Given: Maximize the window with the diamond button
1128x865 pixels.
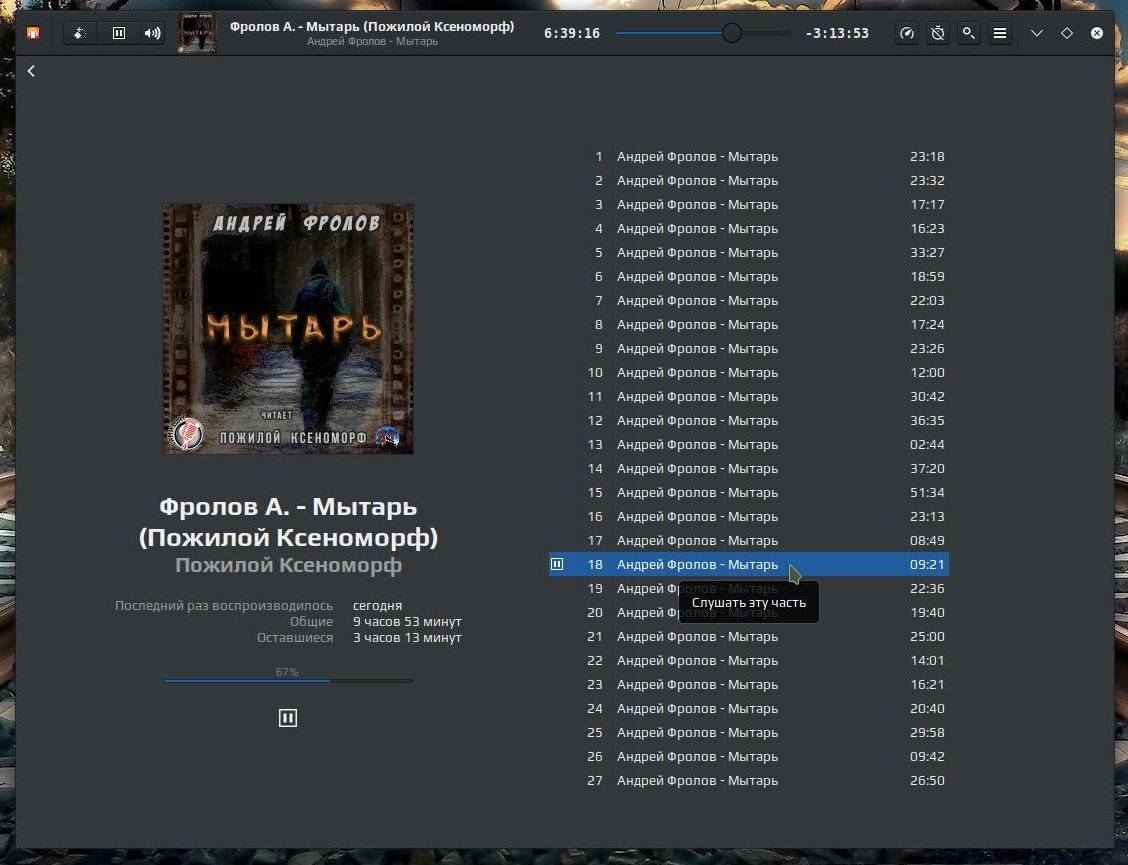Looking at the screenshot, I should click(1067, 33).
